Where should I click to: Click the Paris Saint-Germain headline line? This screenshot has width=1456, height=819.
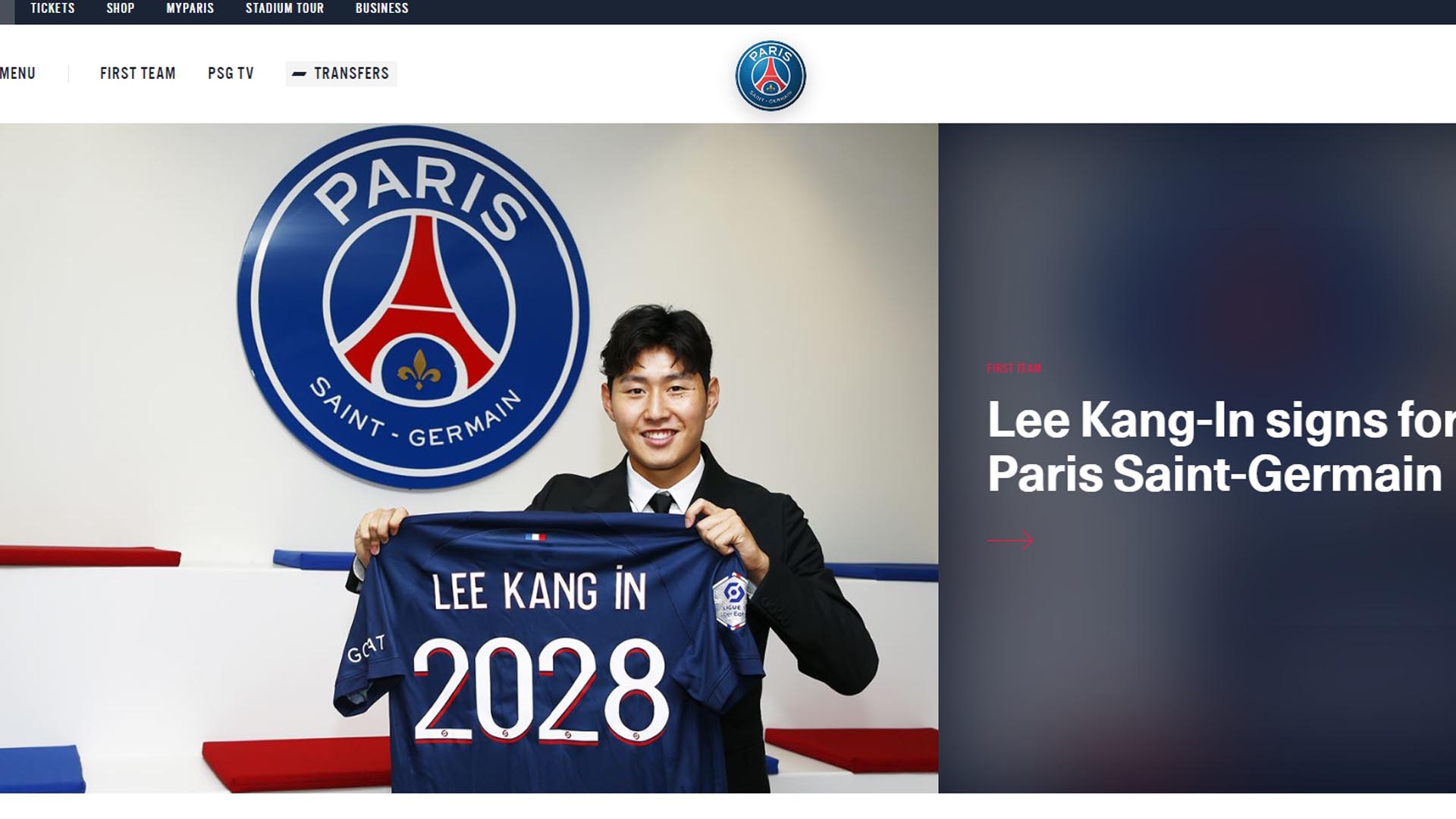tap(1215, 475)
